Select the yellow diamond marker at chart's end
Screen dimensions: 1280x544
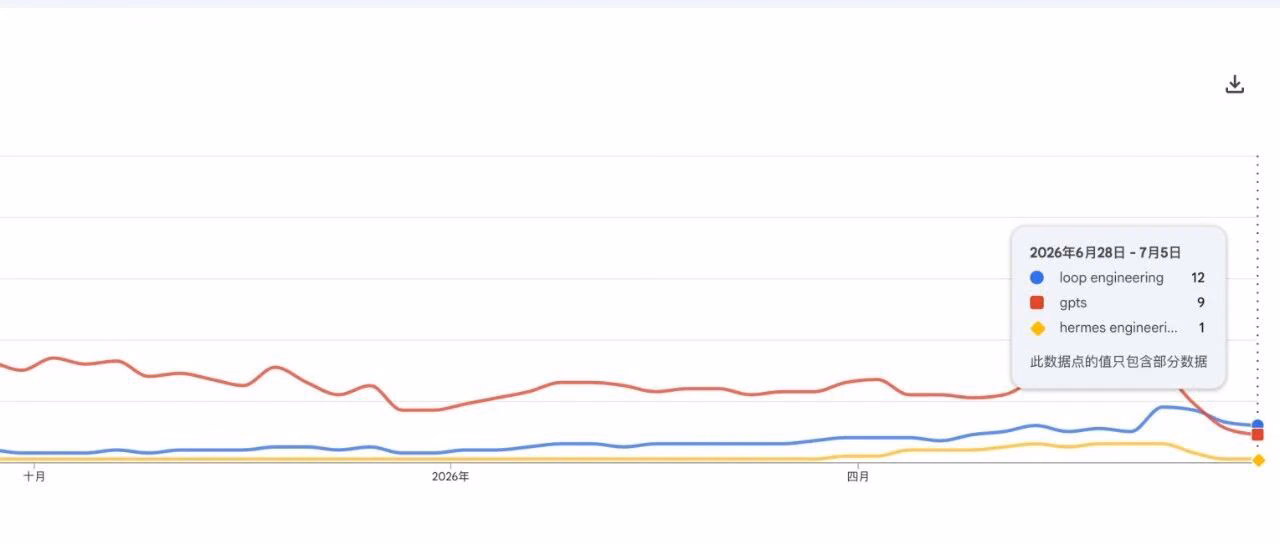pos(1258,460)
